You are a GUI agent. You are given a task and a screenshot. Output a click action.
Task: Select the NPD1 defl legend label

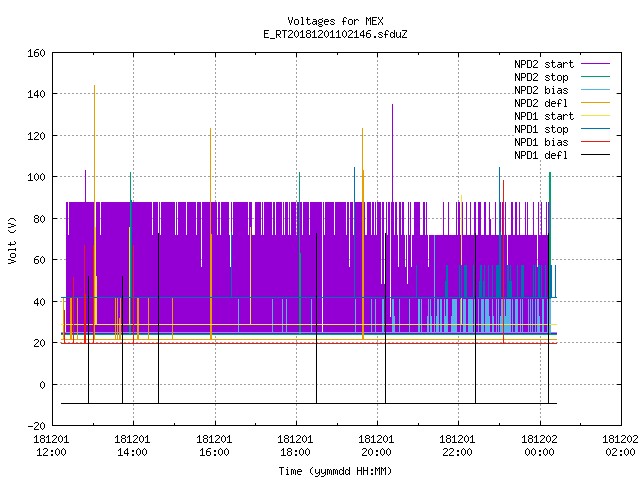tap(541, 155)
